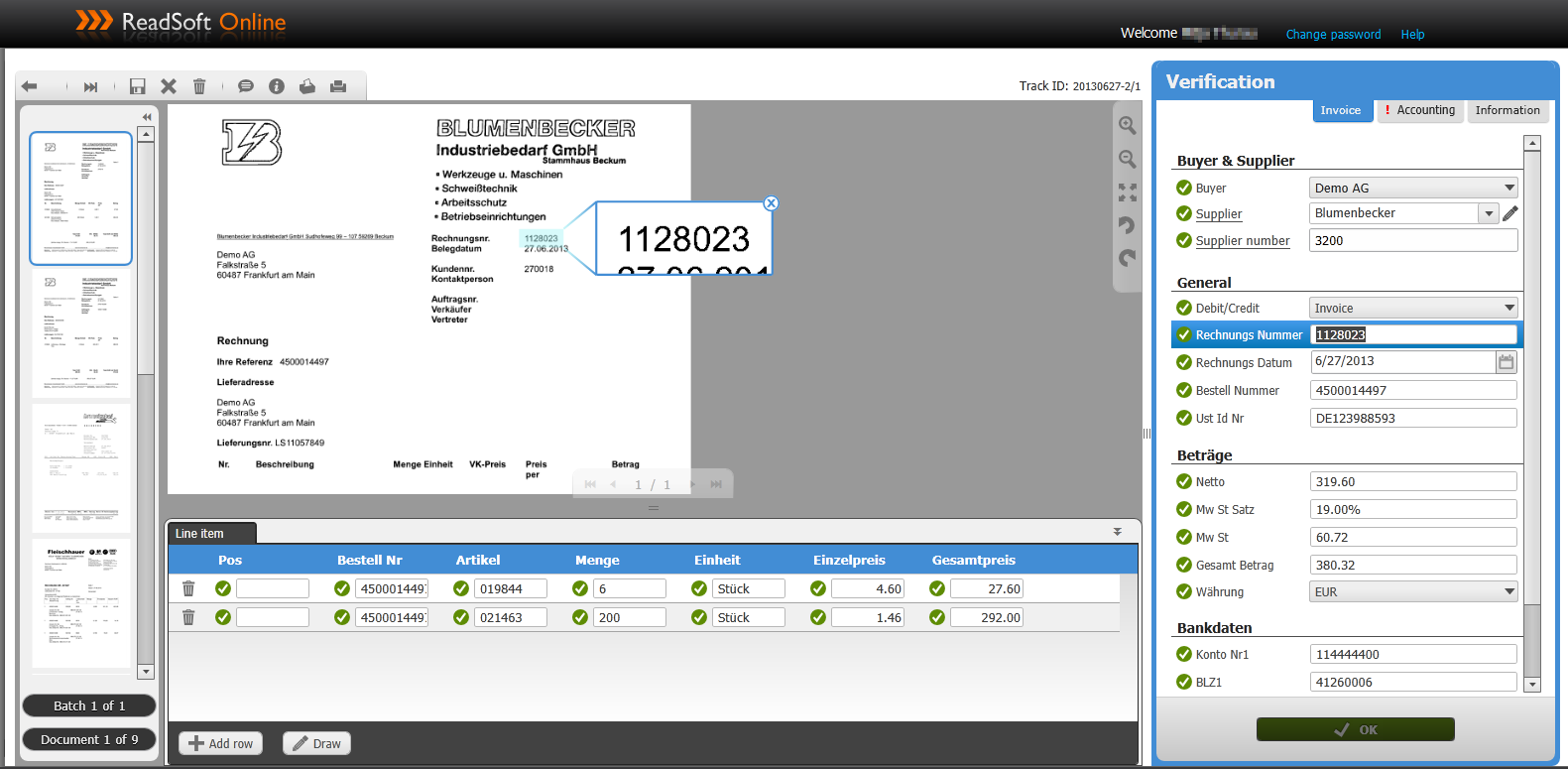The image size is (1568, 769).
Task: Collapse the Line item panel
Action: 1118,532
